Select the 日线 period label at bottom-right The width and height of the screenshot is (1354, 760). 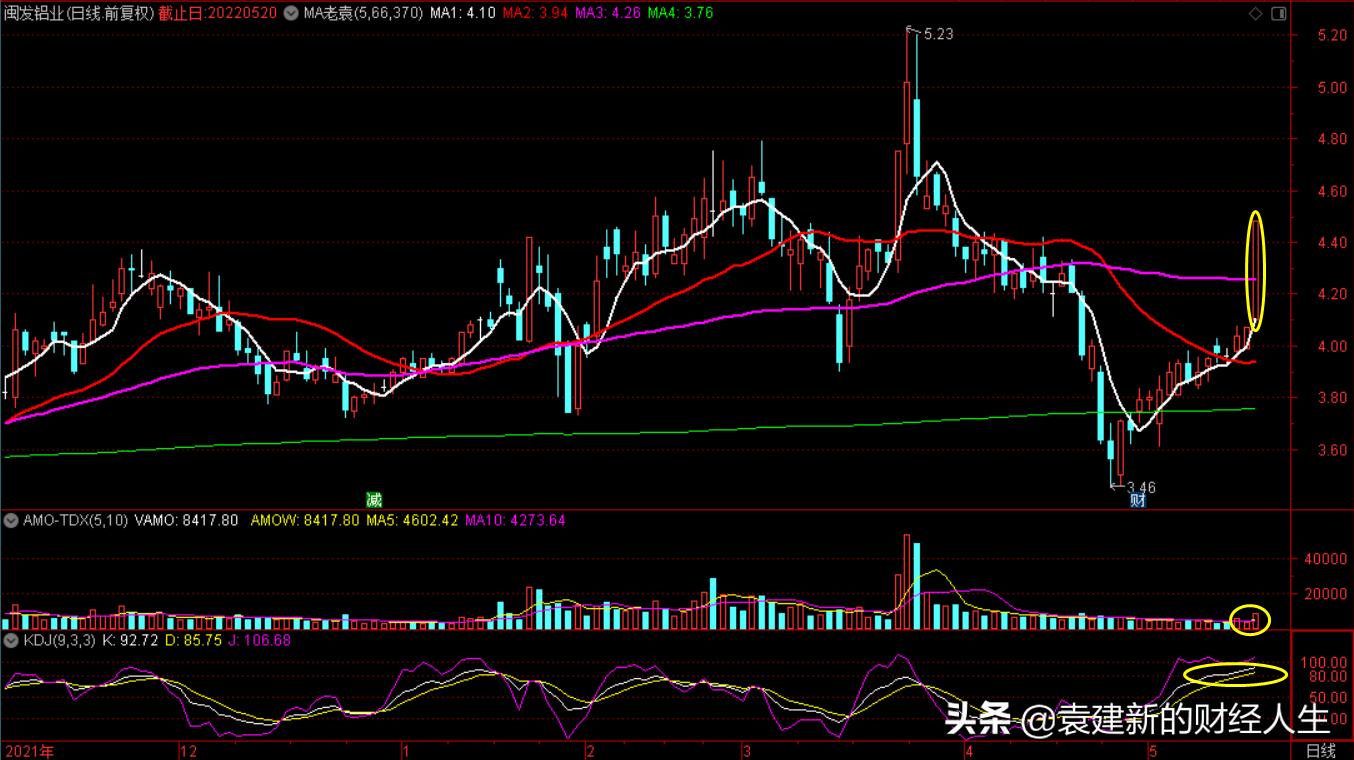click(1320, 750)
